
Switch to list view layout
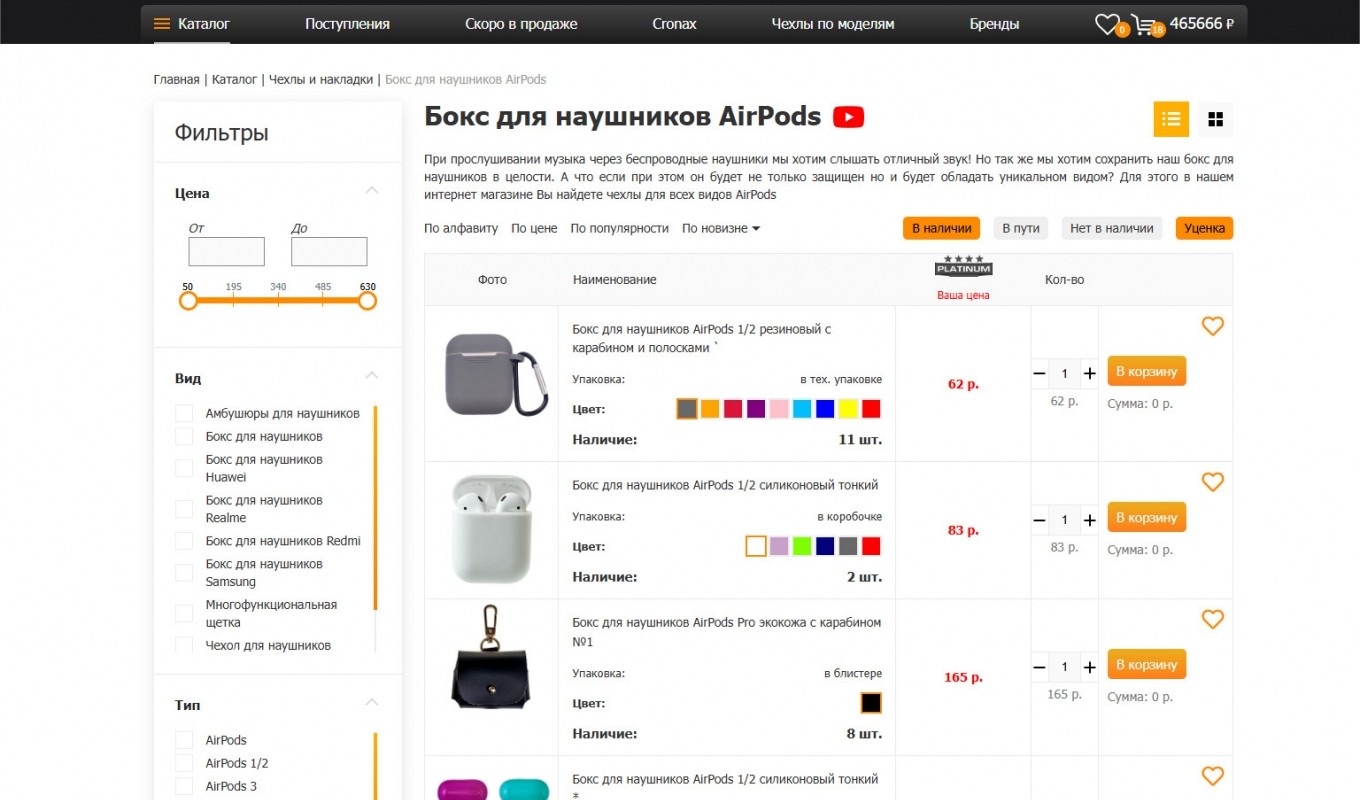1171,119
